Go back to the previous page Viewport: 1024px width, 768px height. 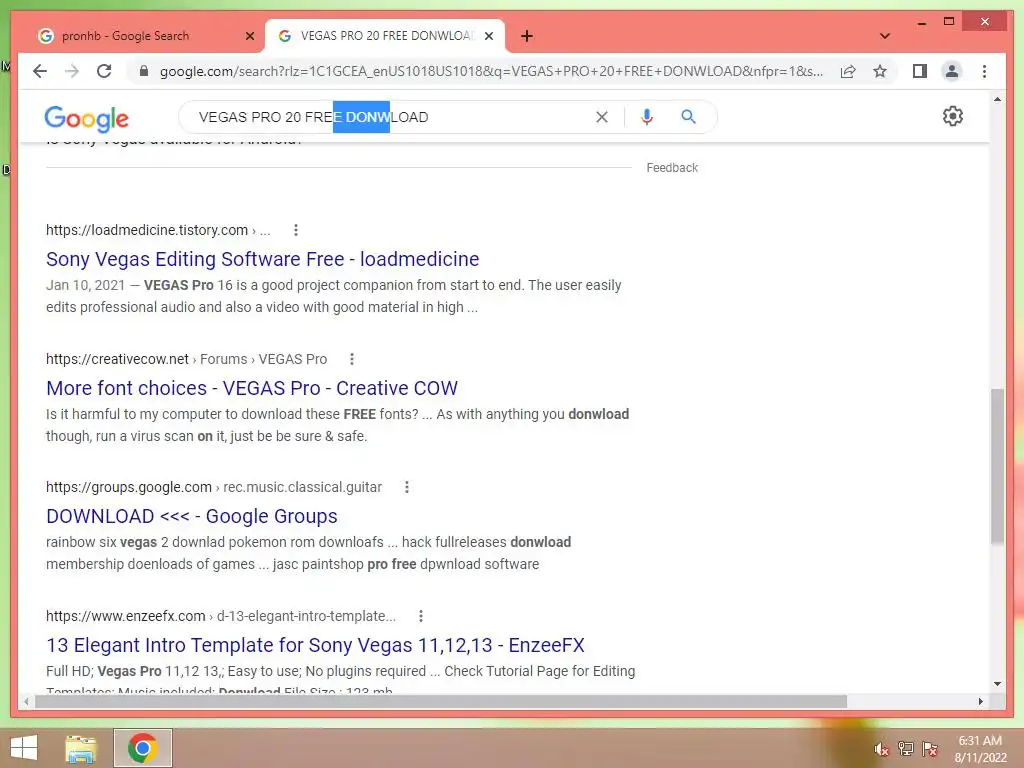(x=40, y=71)
